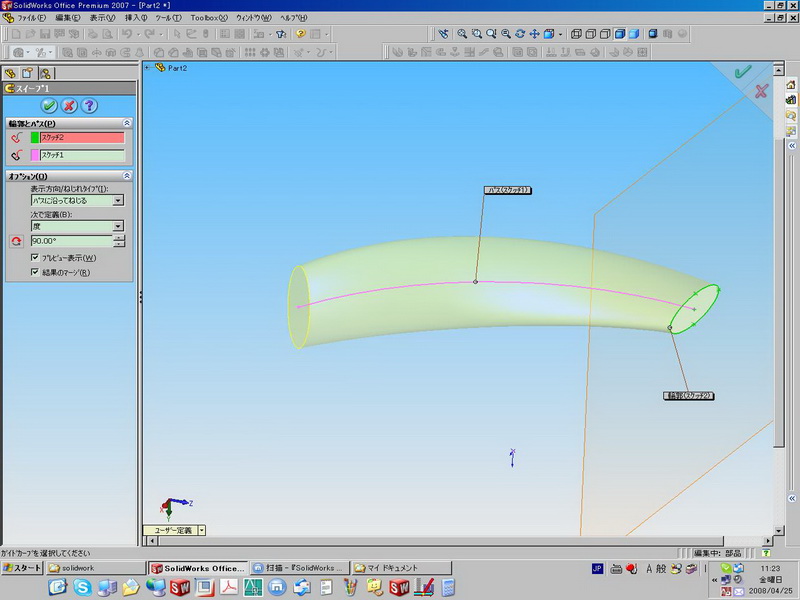Switch to the ConfigurationManager tab

point(45,73)
